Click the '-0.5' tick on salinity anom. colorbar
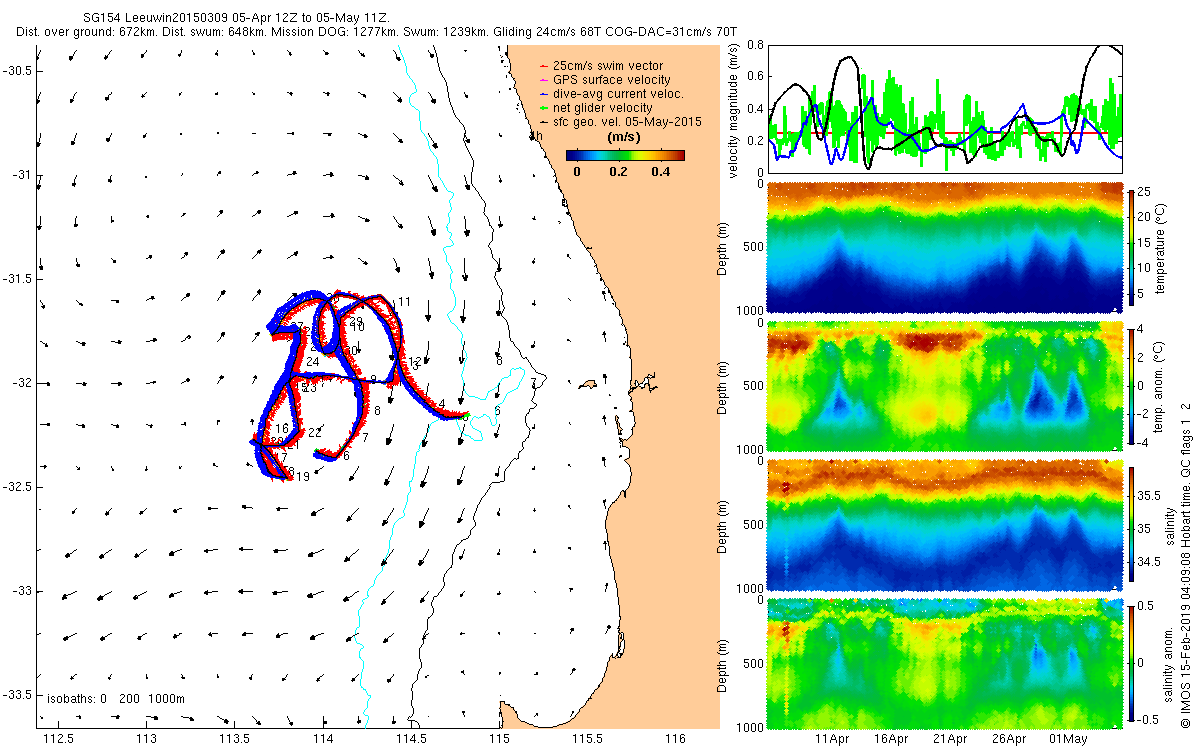1200x750 pixels. (x=1150, y=718)
